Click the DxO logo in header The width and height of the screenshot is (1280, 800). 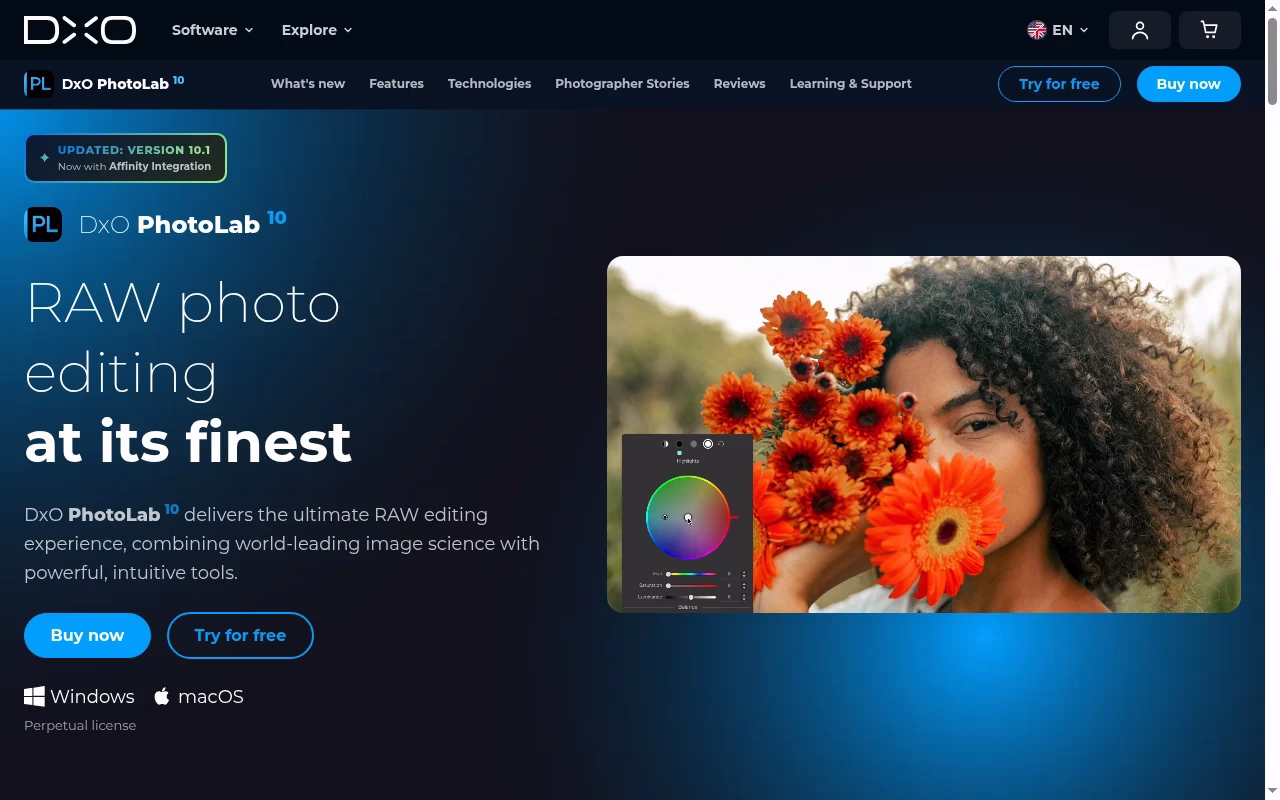coord(80,30)
